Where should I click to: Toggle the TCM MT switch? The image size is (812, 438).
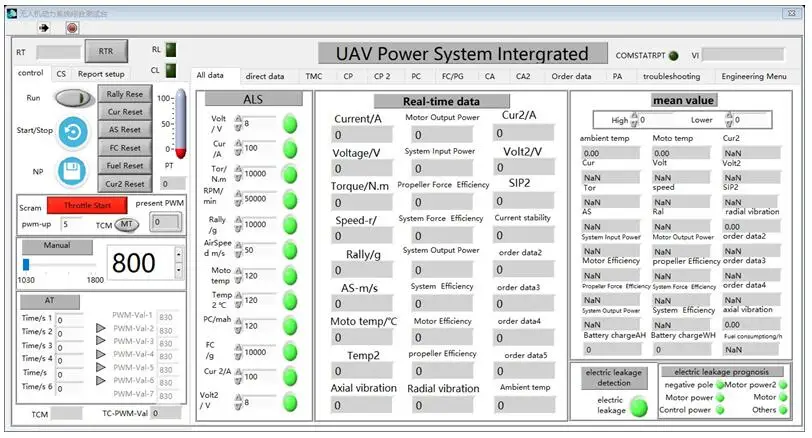point(126,225)
